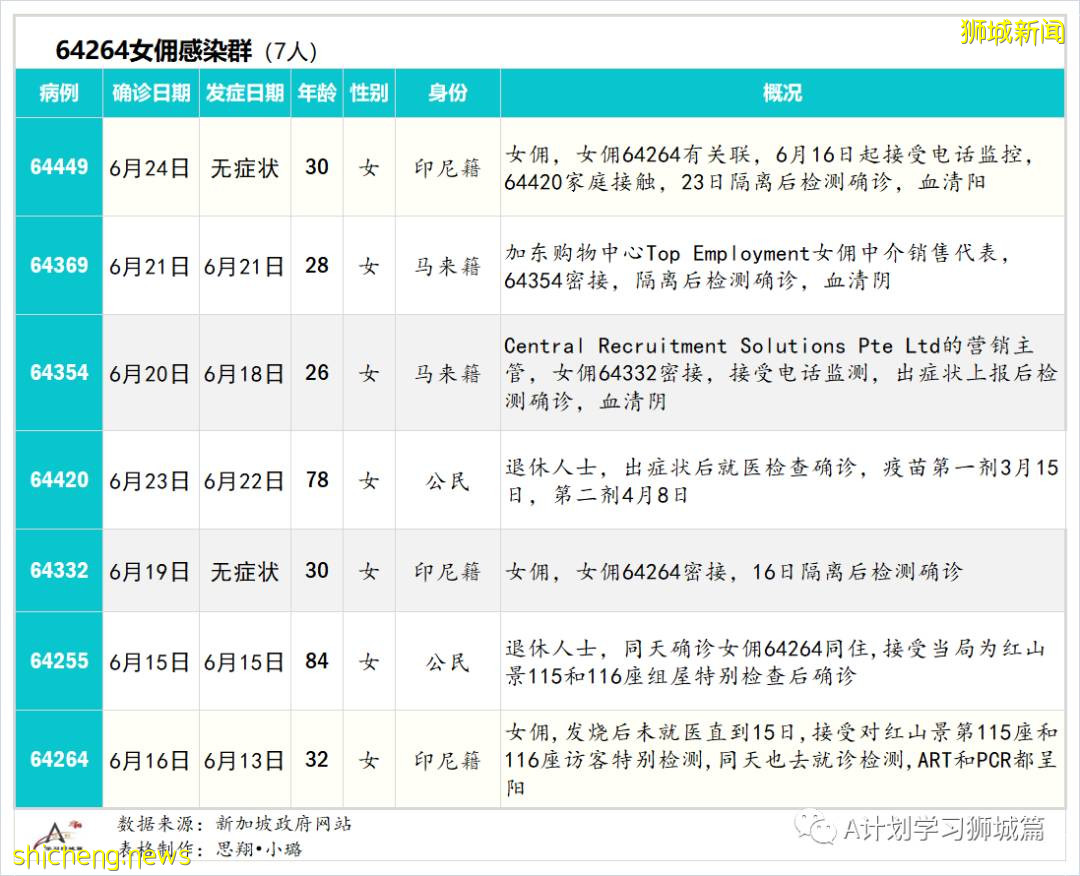1080x876 pixels.
Task: Click the 年龄 column header
Action: point(317,93)
